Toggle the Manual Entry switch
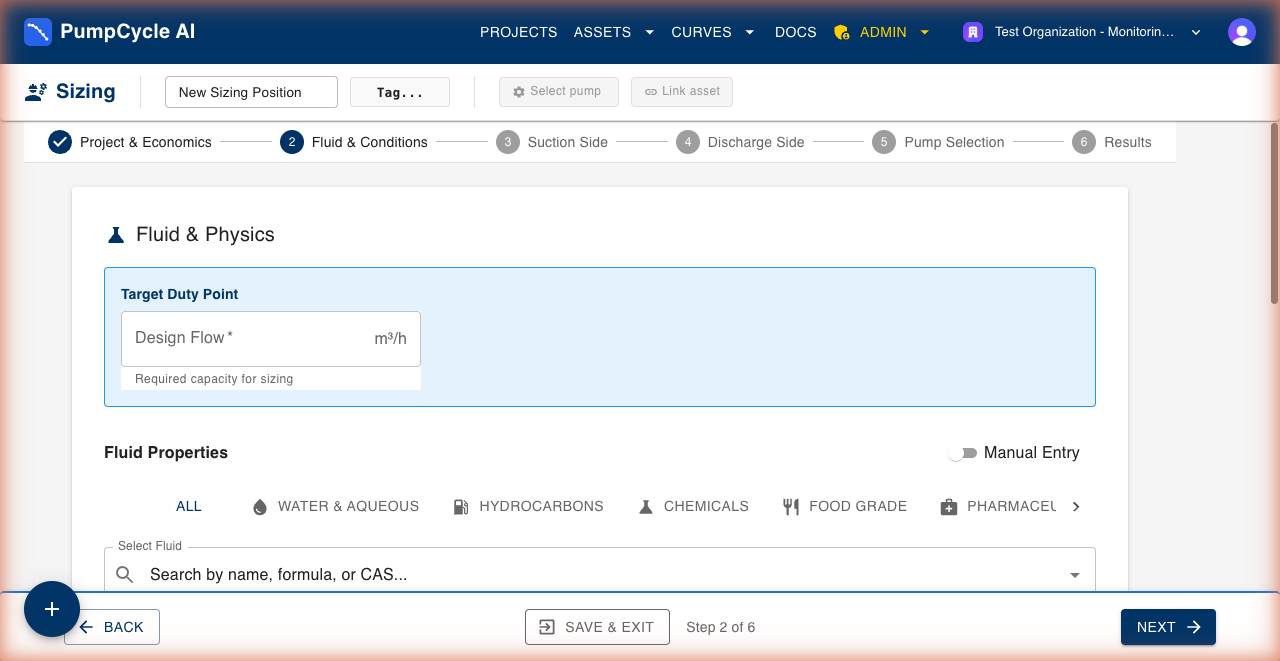 pos(962,453)
